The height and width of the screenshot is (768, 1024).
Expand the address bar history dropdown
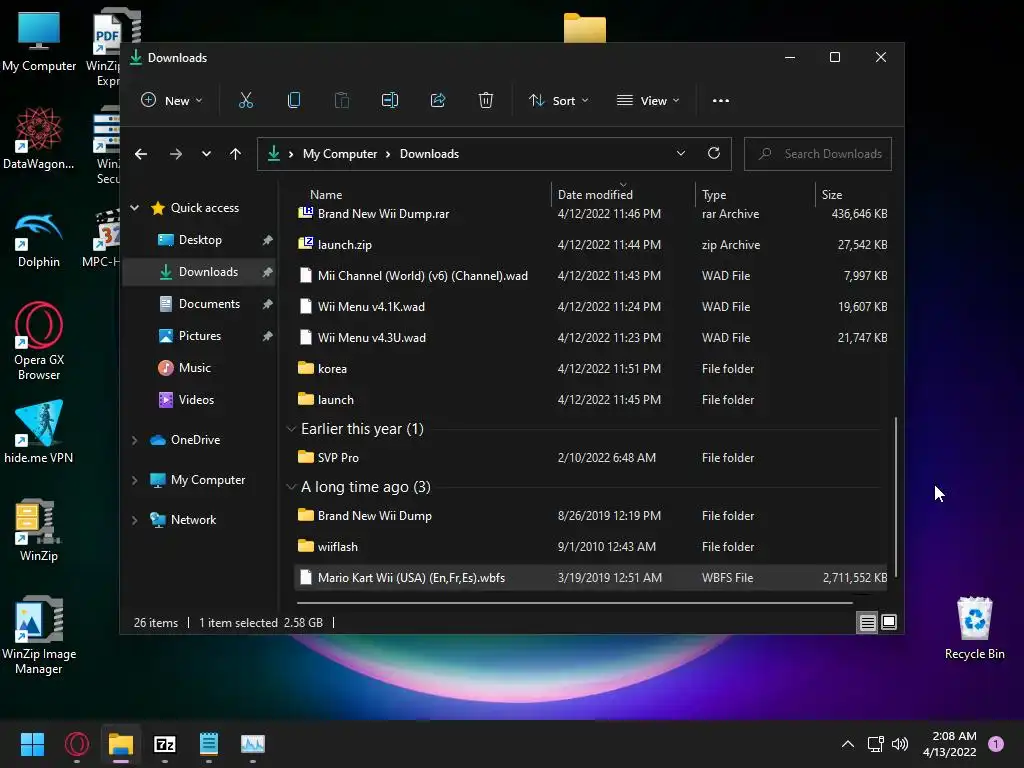(680, 153)
